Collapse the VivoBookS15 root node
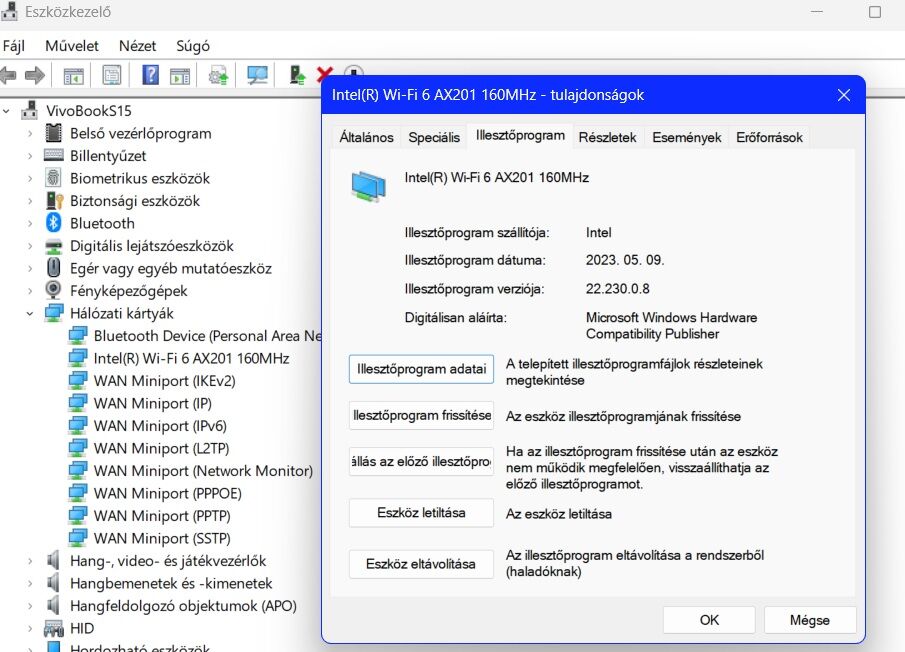 tap(6, 110)
